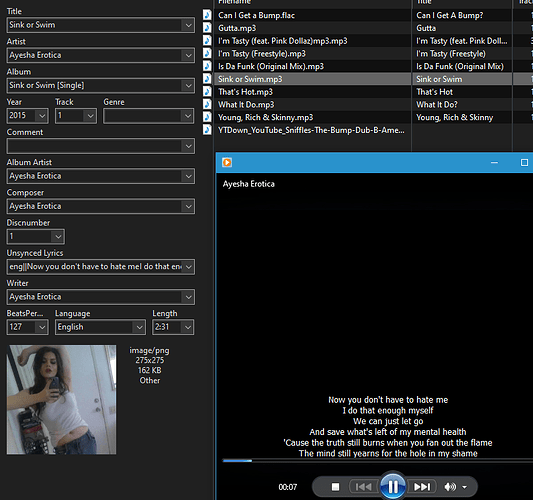Viewport: 533px width, 500px height.
Task: Select file Young, Rich & Skinny.mp3
Action: 265,117
